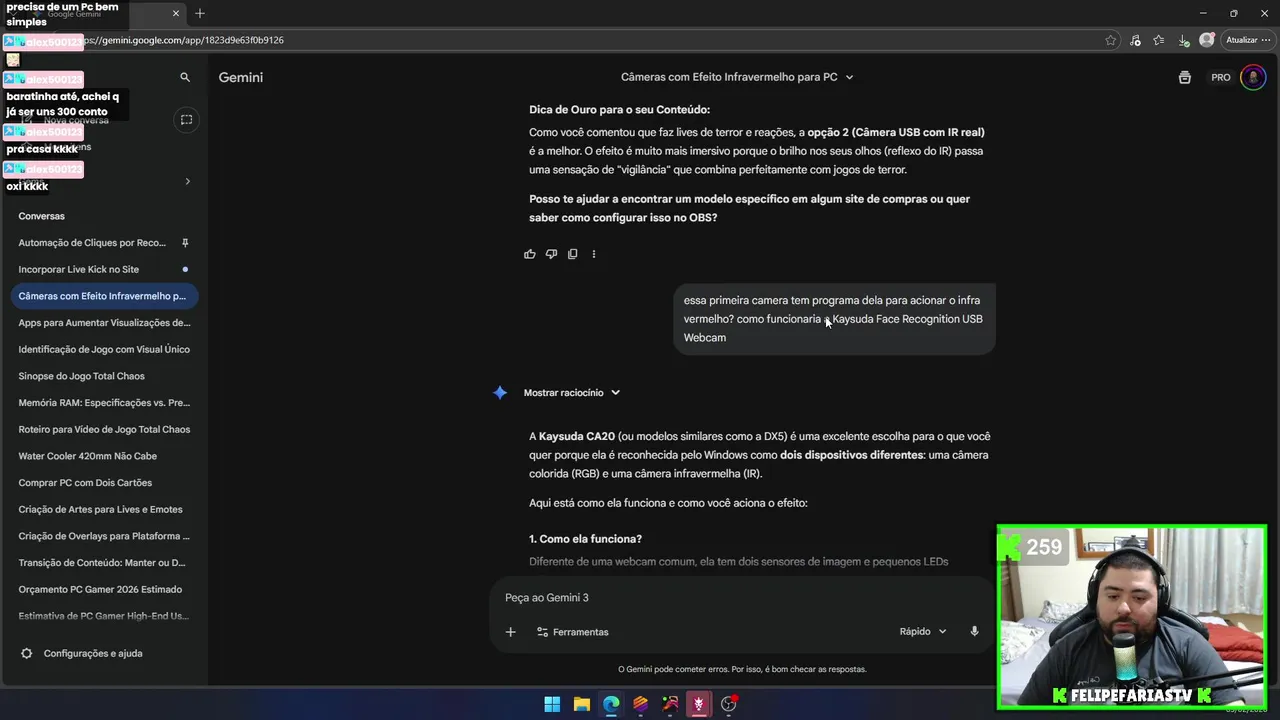Viewport: 1280px width, 720px height.
Task: Open the OBS Studio taskbar icon
Action: (x=729, y=704)
